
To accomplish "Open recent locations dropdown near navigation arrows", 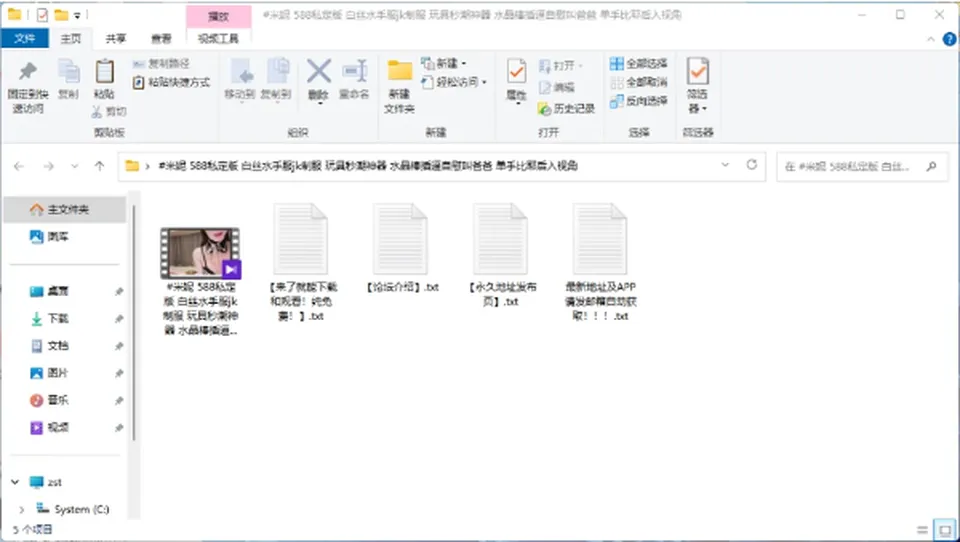I will (75, 166).
